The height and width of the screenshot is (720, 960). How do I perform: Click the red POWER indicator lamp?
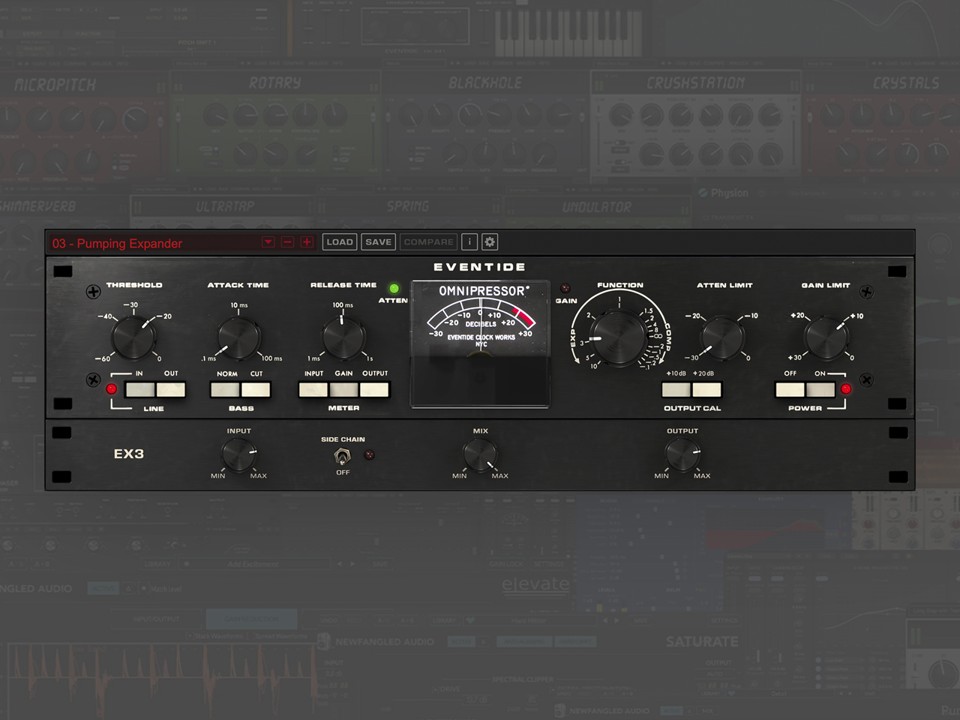click(x=846, y=389)
